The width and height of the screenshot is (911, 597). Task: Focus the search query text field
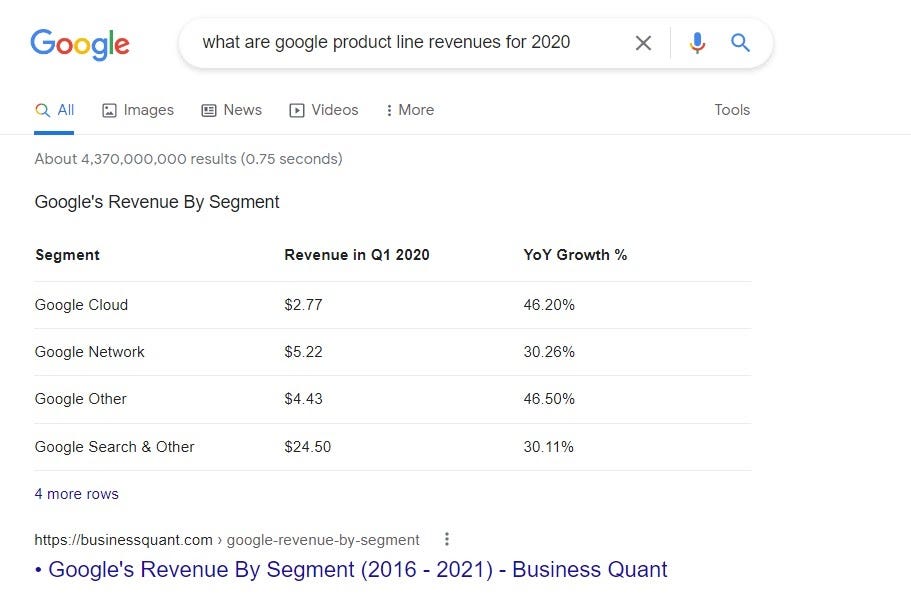(386, 42)
